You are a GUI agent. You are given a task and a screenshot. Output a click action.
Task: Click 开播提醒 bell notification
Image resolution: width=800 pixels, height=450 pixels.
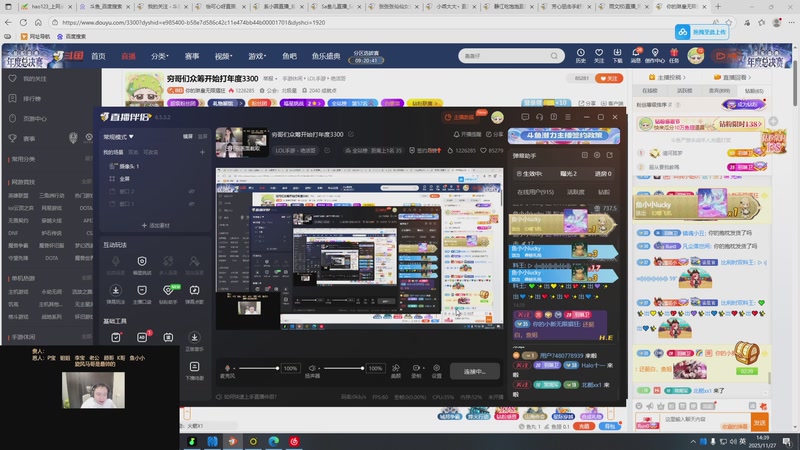pyautogui.click(x=467, y=134)
